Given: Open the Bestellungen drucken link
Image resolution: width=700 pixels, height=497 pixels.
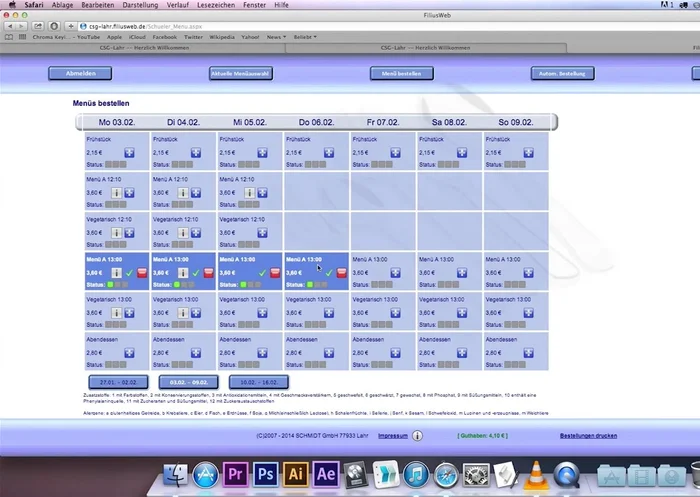Looking at the screenshot, I should (595, 436).
